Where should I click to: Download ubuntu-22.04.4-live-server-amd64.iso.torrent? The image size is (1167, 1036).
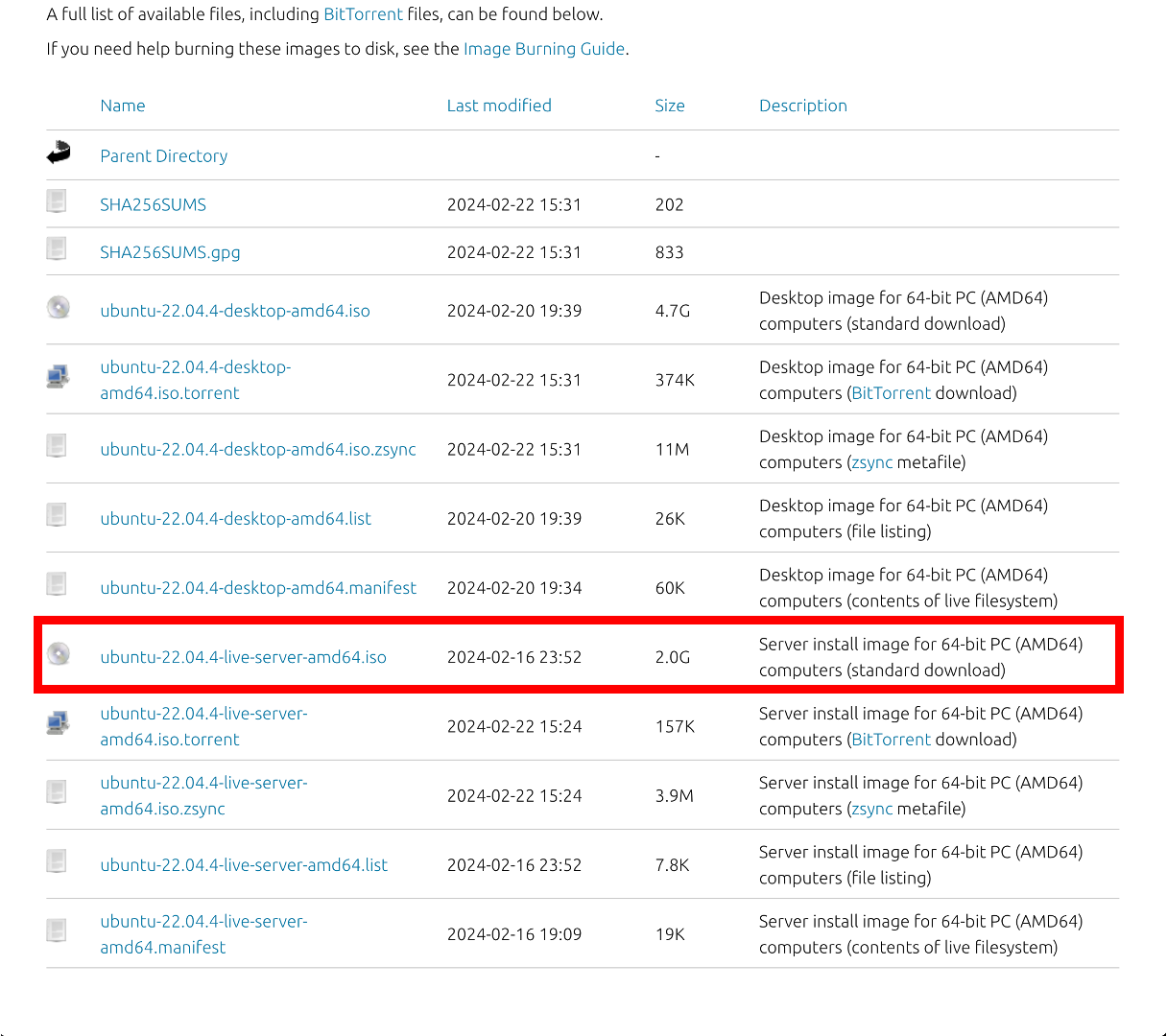coord(204,726)
